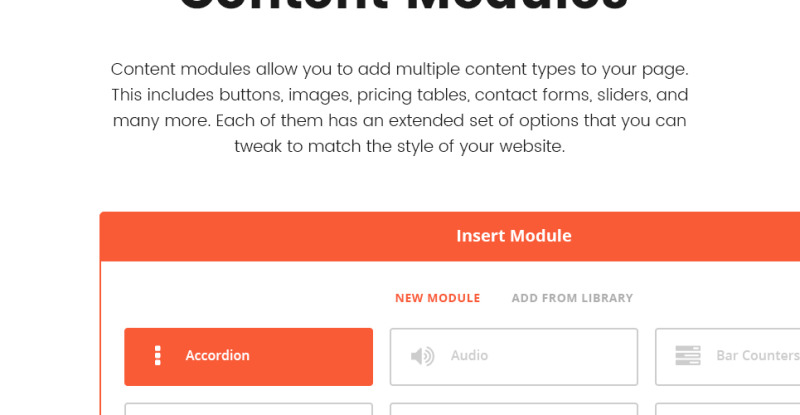The image size is (800, 415).
Task: Click the module box below Audio
Action: pyautogui.click(x=514, y=409)
